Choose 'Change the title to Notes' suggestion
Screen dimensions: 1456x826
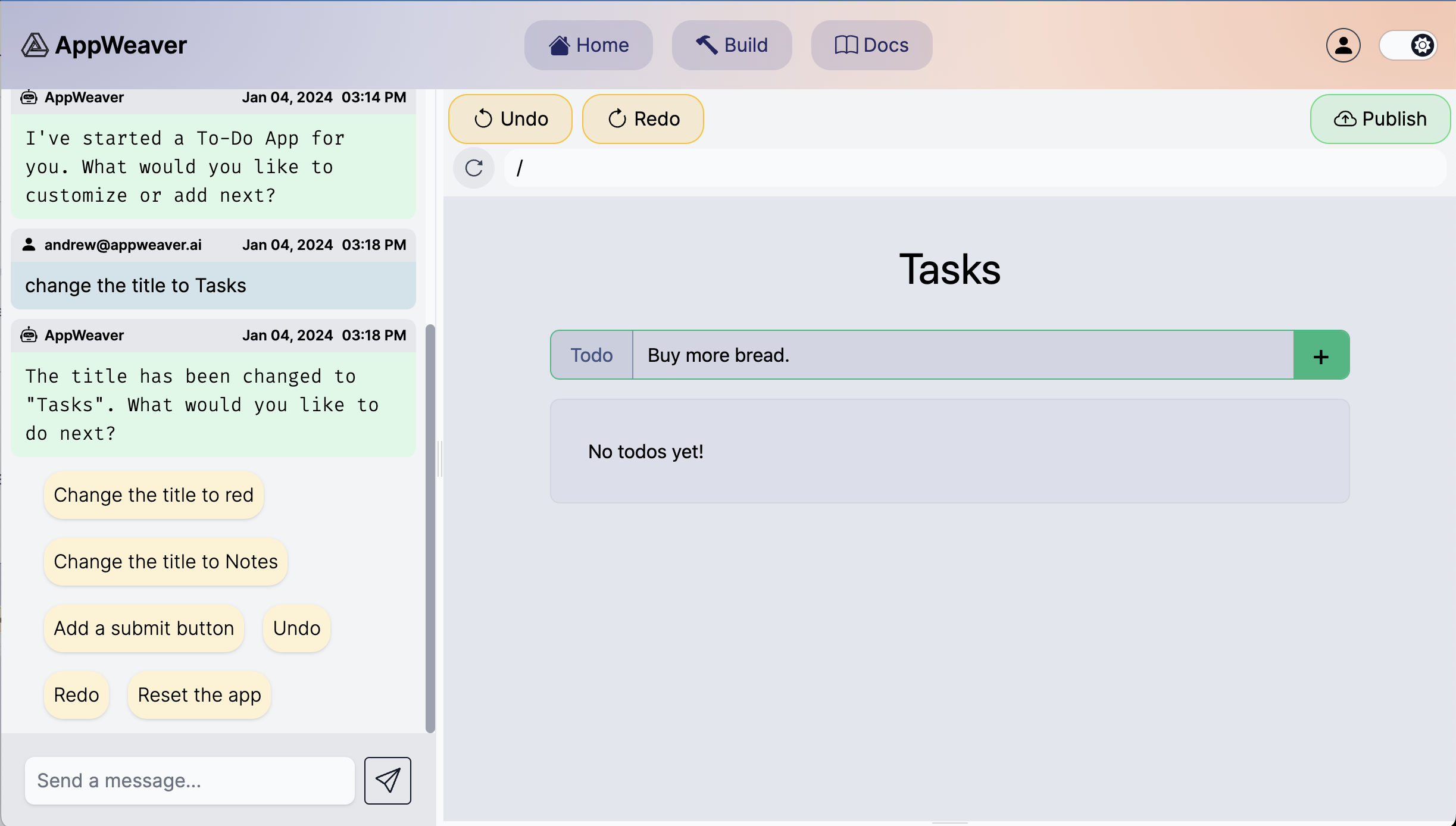tap(165, 562)
